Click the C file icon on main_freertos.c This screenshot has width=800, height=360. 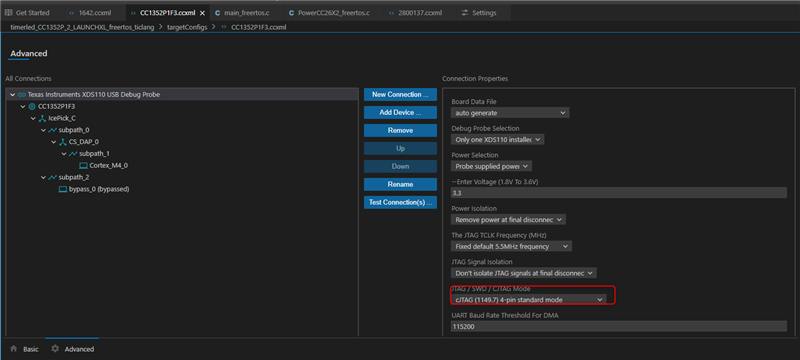[217, 13]
